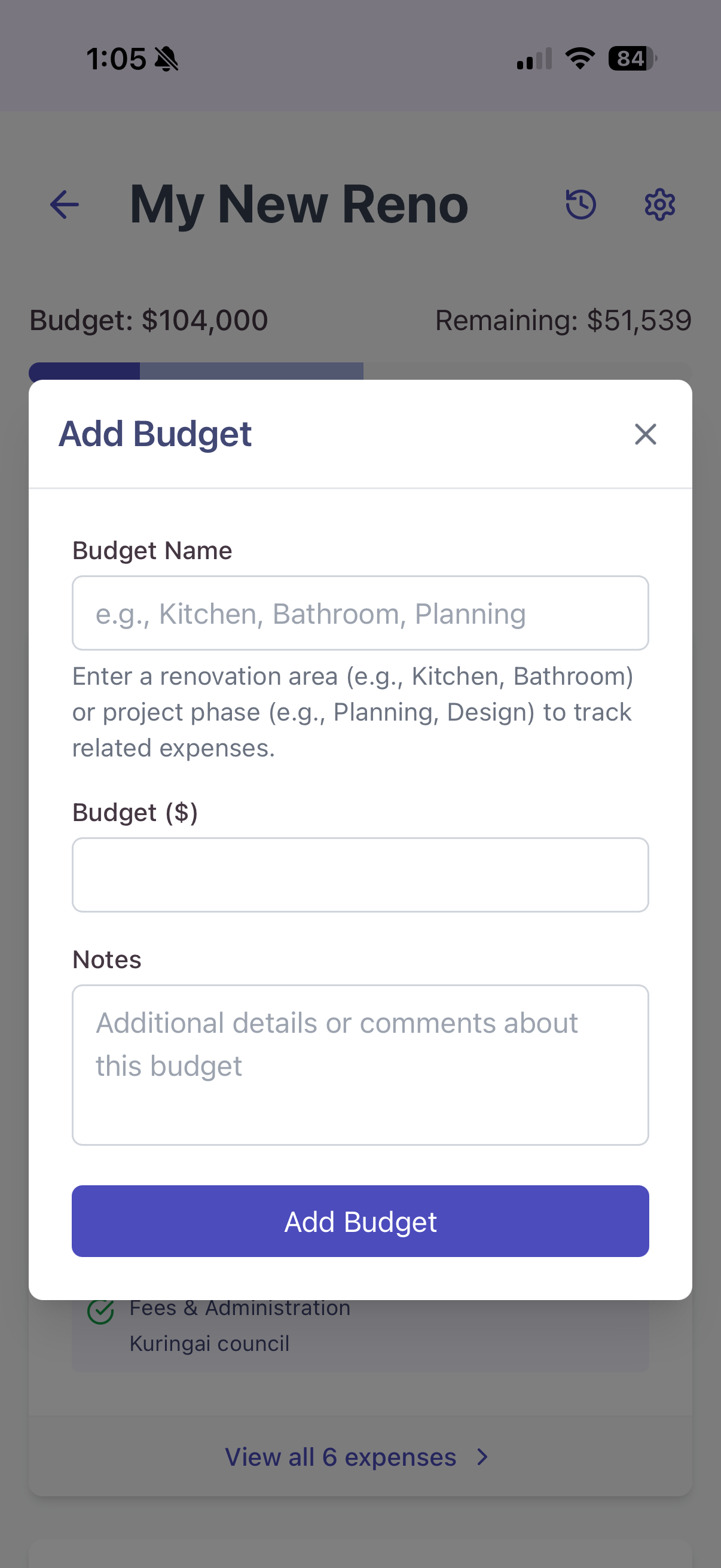Close the Add Budget dialog

click(645, 434)
